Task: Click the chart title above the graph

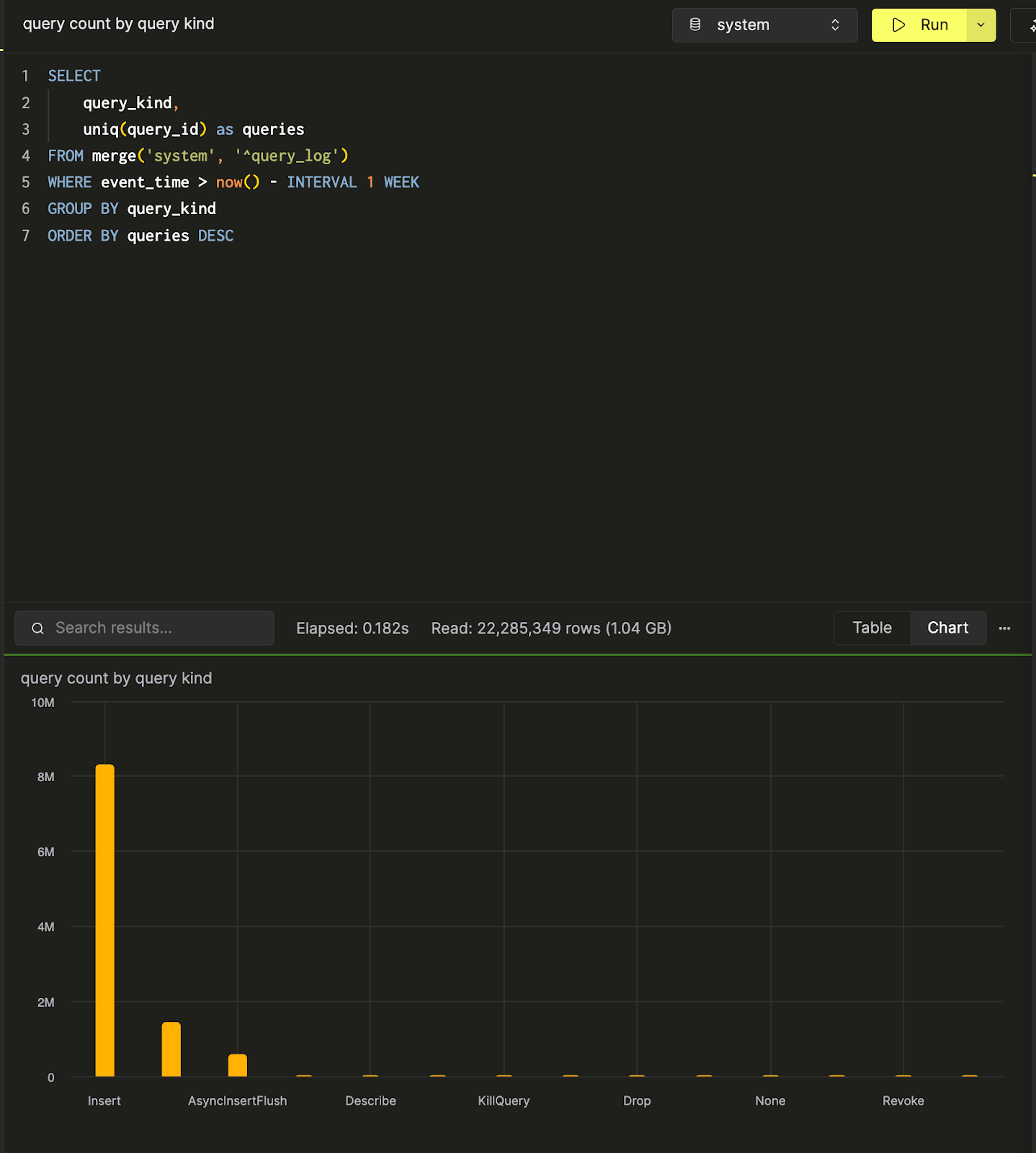Action: (x=116, y=678)
